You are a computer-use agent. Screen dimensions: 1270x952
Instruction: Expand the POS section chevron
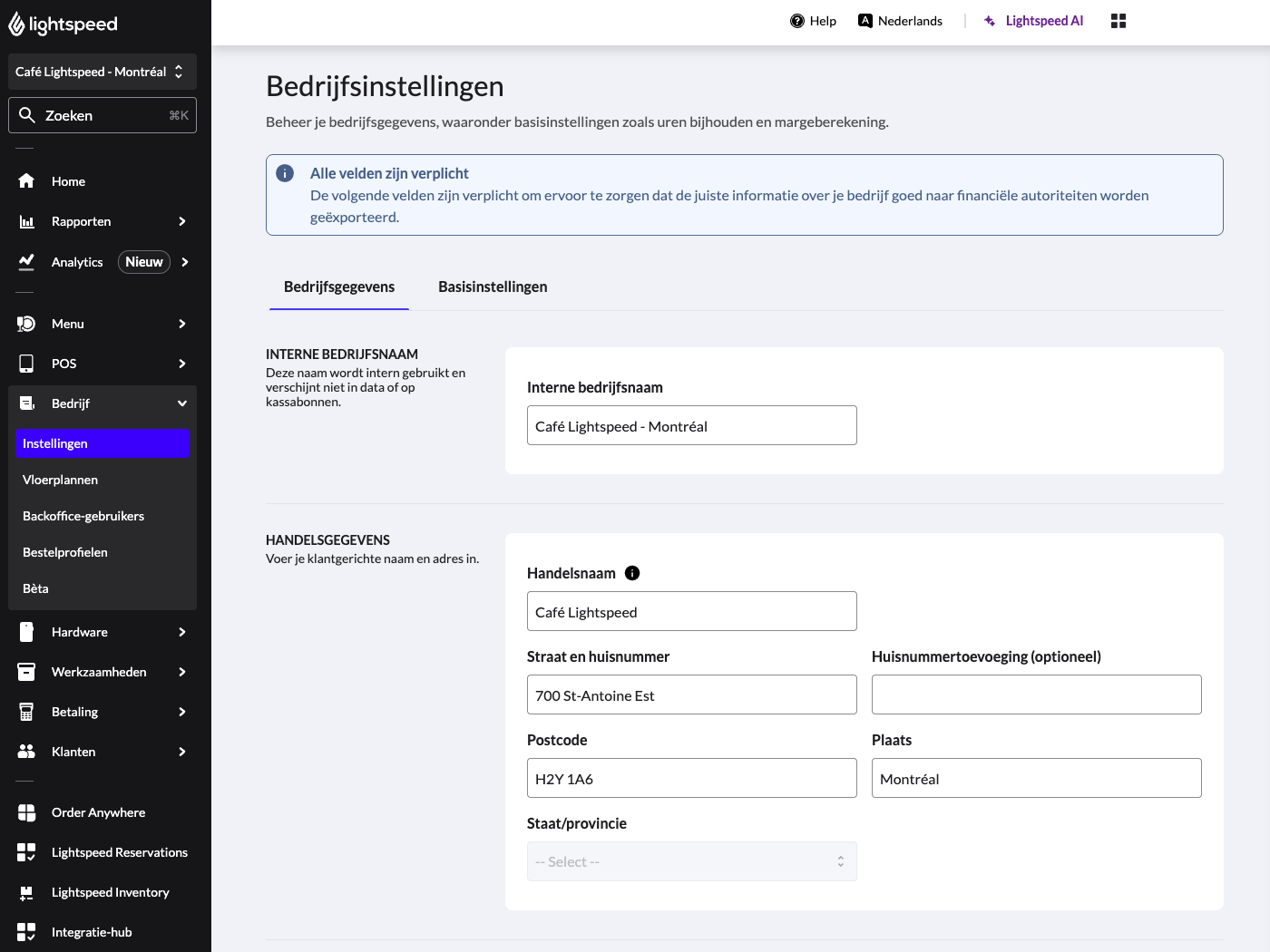(182, 364)
